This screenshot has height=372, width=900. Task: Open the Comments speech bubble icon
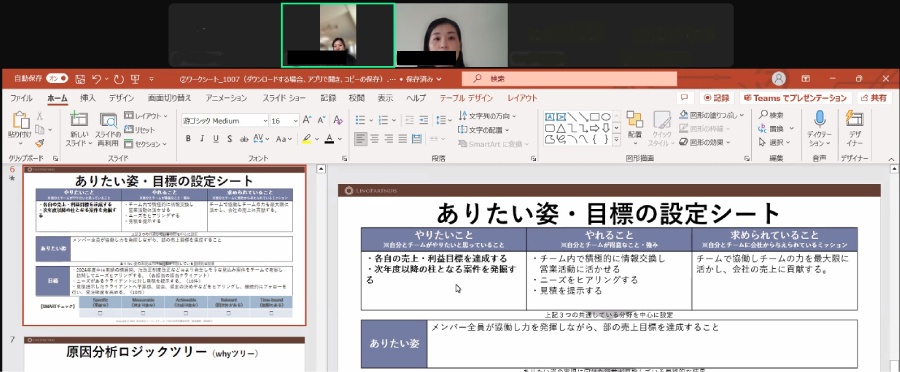(x=684, y=98)
